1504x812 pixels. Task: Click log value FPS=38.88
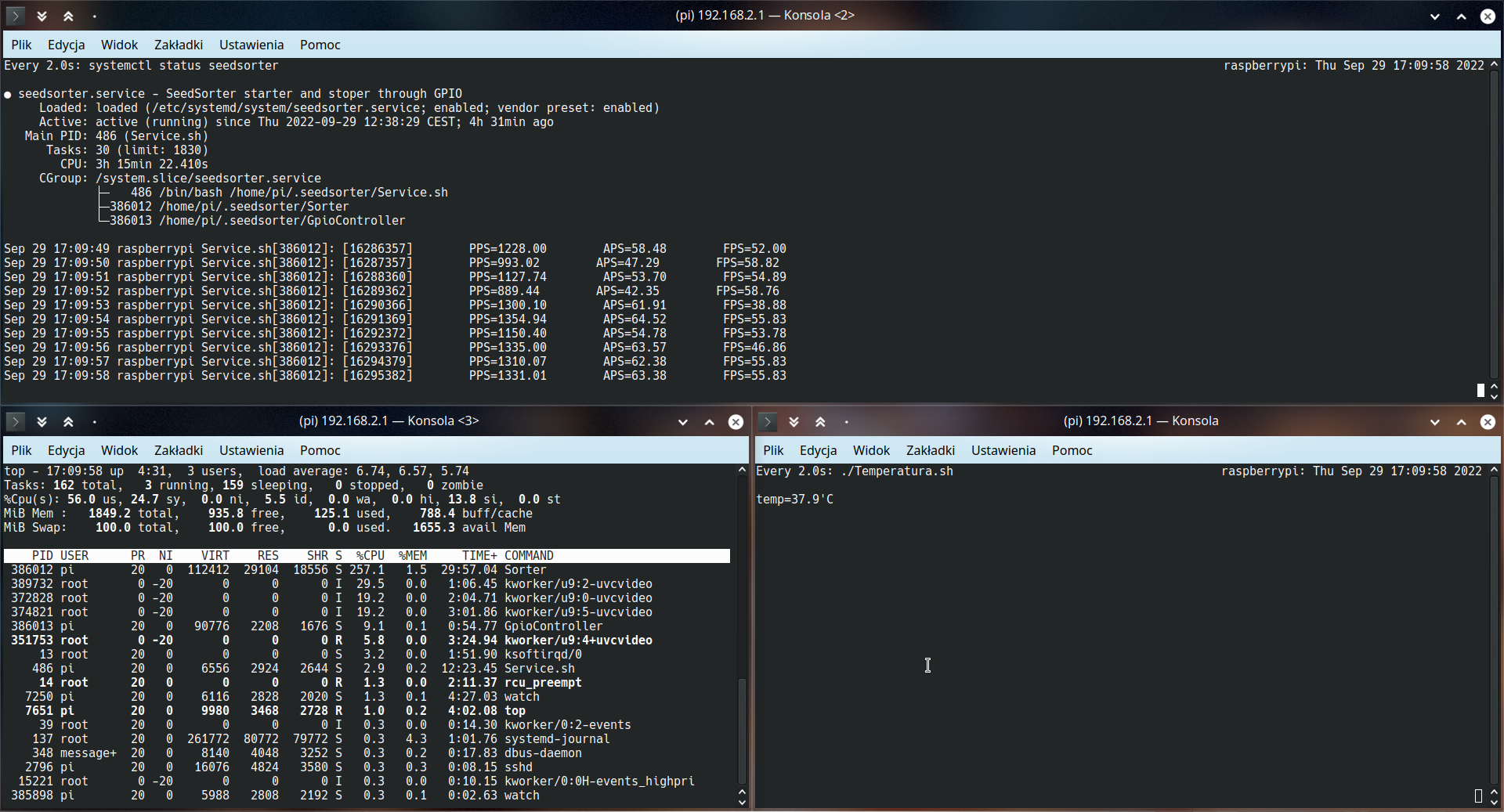pos(754,305)
